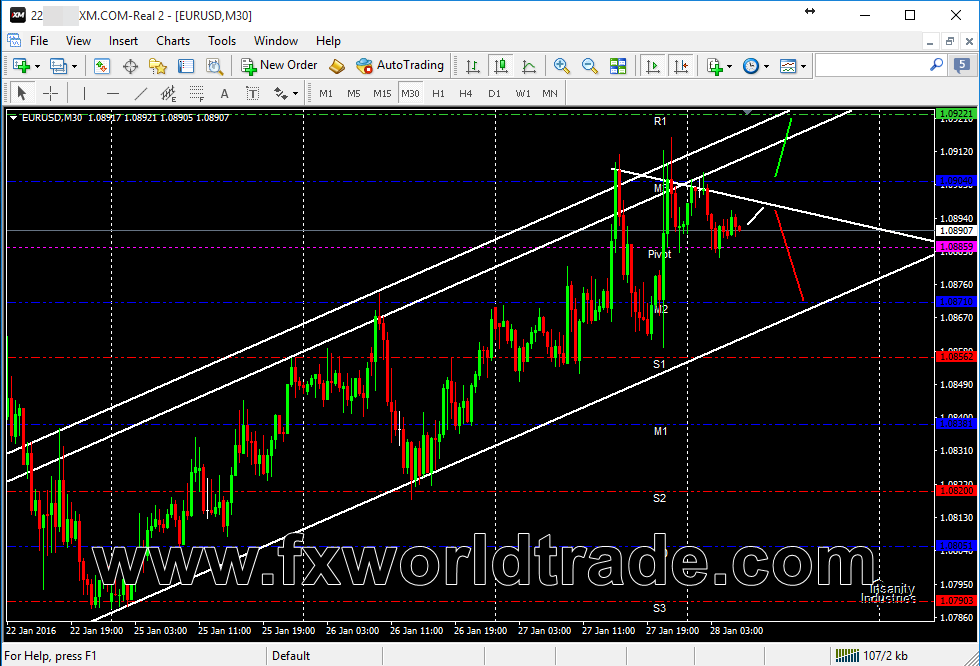Expand the Indicators dropdown arrow

click(729, 66)
